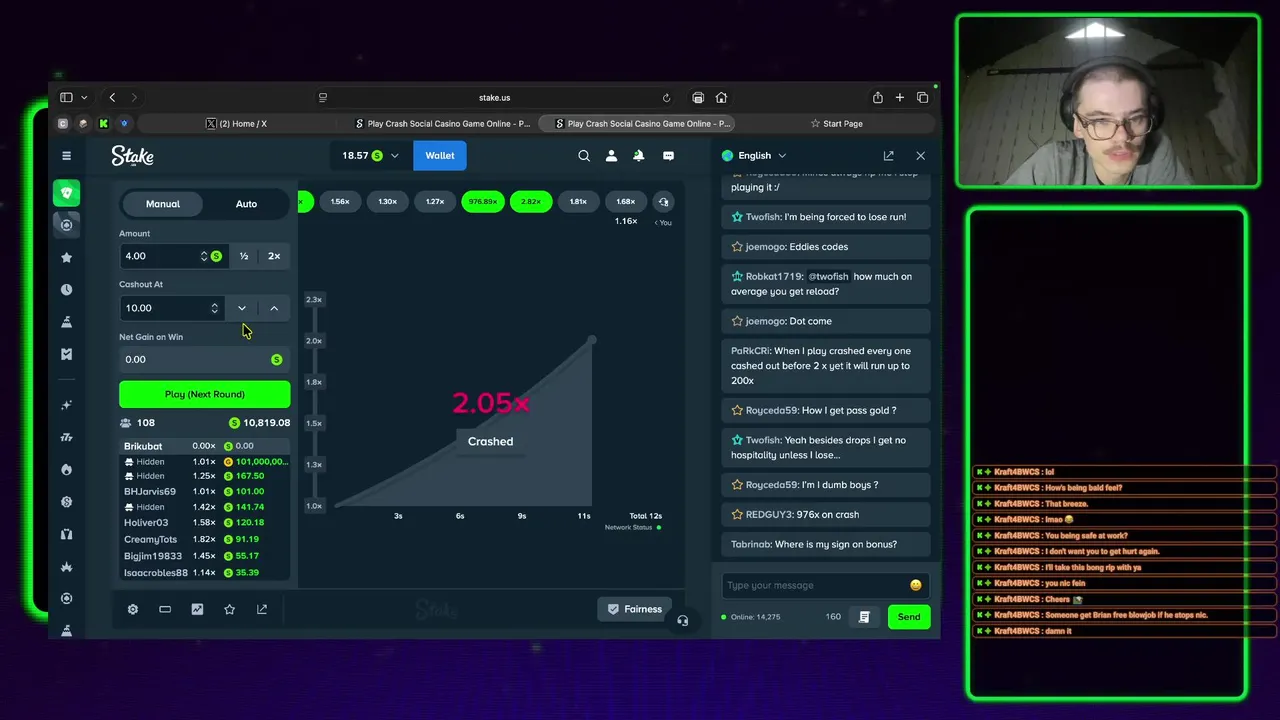Viewport: 1280px width, 720px height.
Task: Open the 2.82× past result pill
Action: pos(531,202)
